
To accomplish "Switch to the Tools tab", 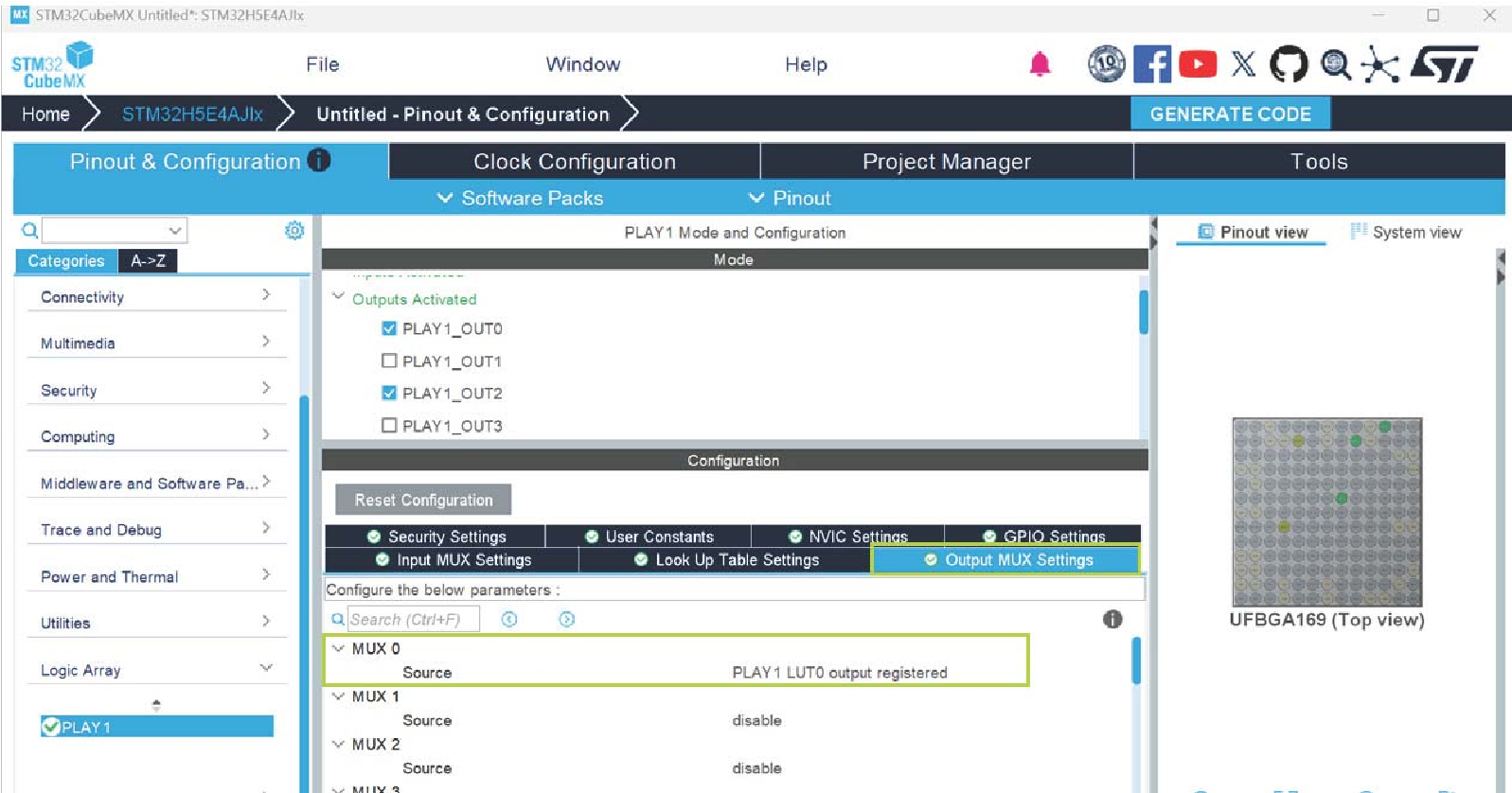I will tap(1319, 162).
